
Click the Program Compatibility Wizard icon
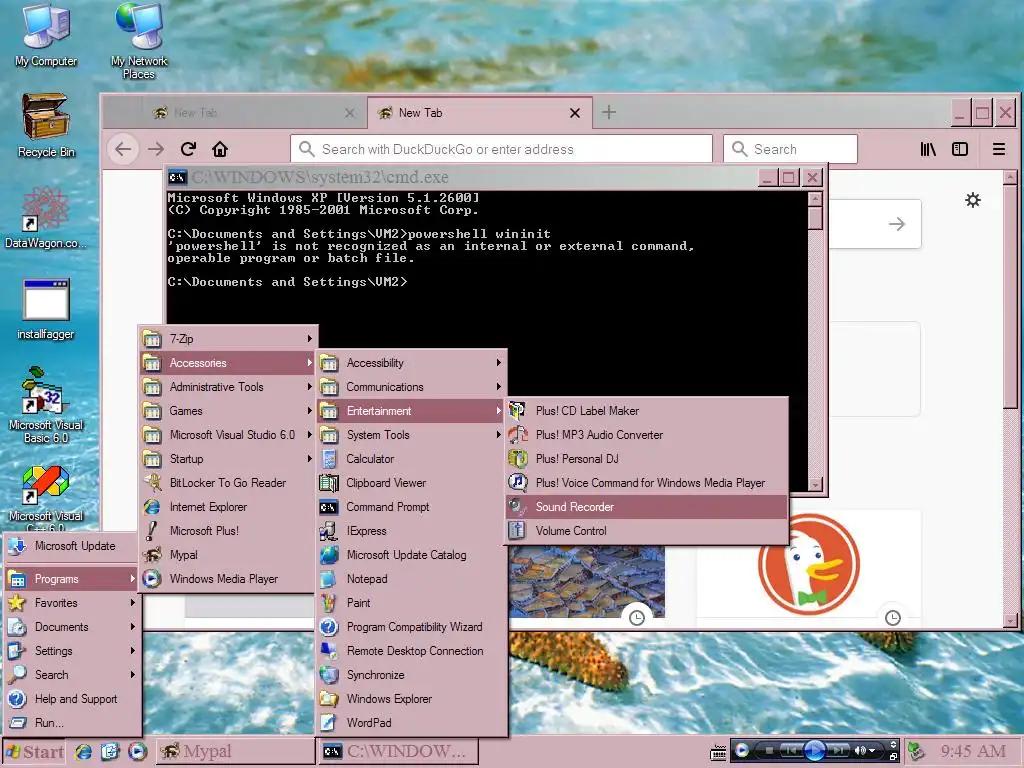[329, 627]
